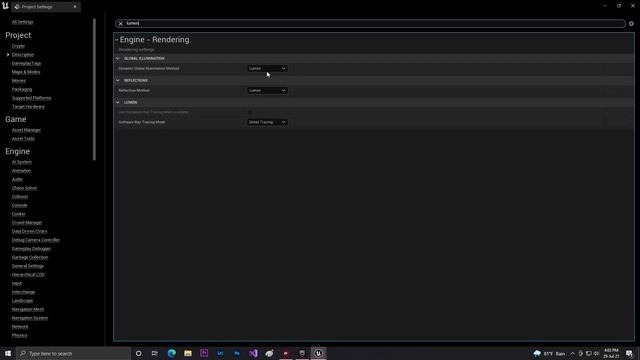Open the weather widget in taskbar
The height and width of the screenshot is (360, 640).
pyautogui.click(x=549, y=353)
